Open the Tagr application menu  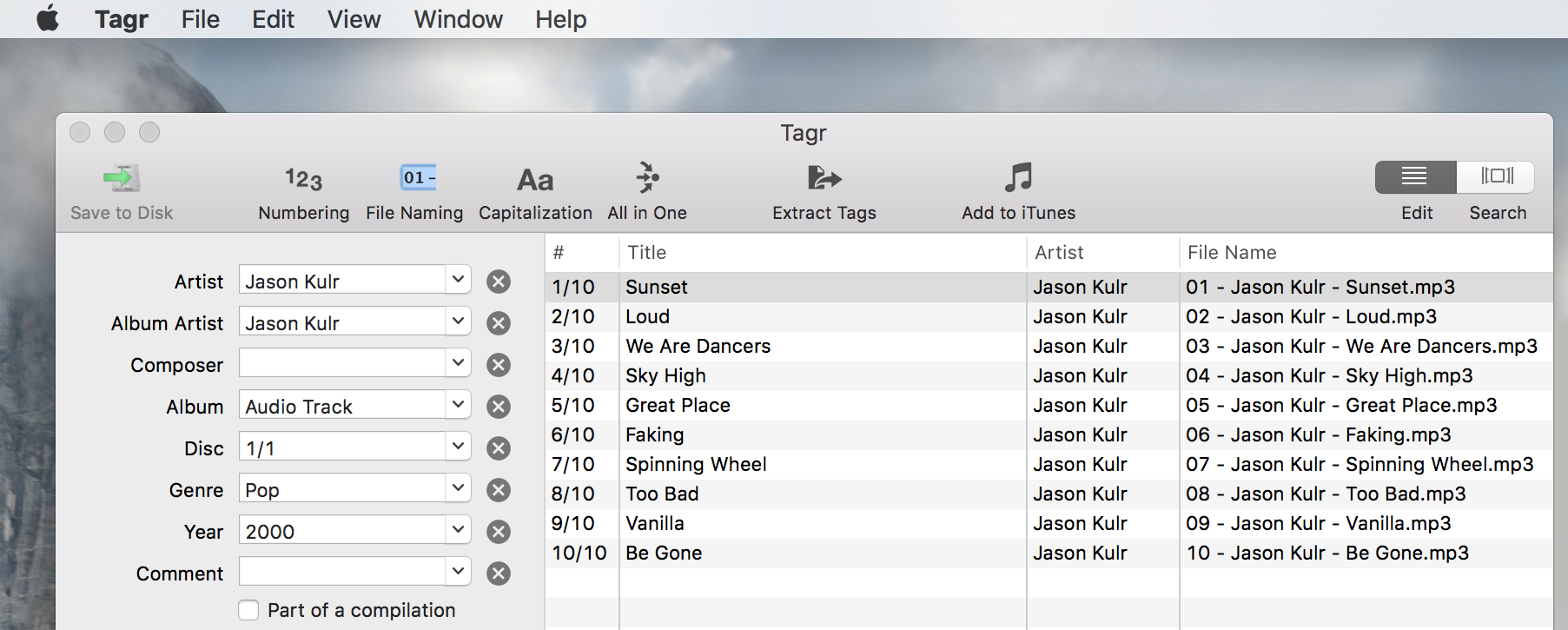(x=122, y=19)
